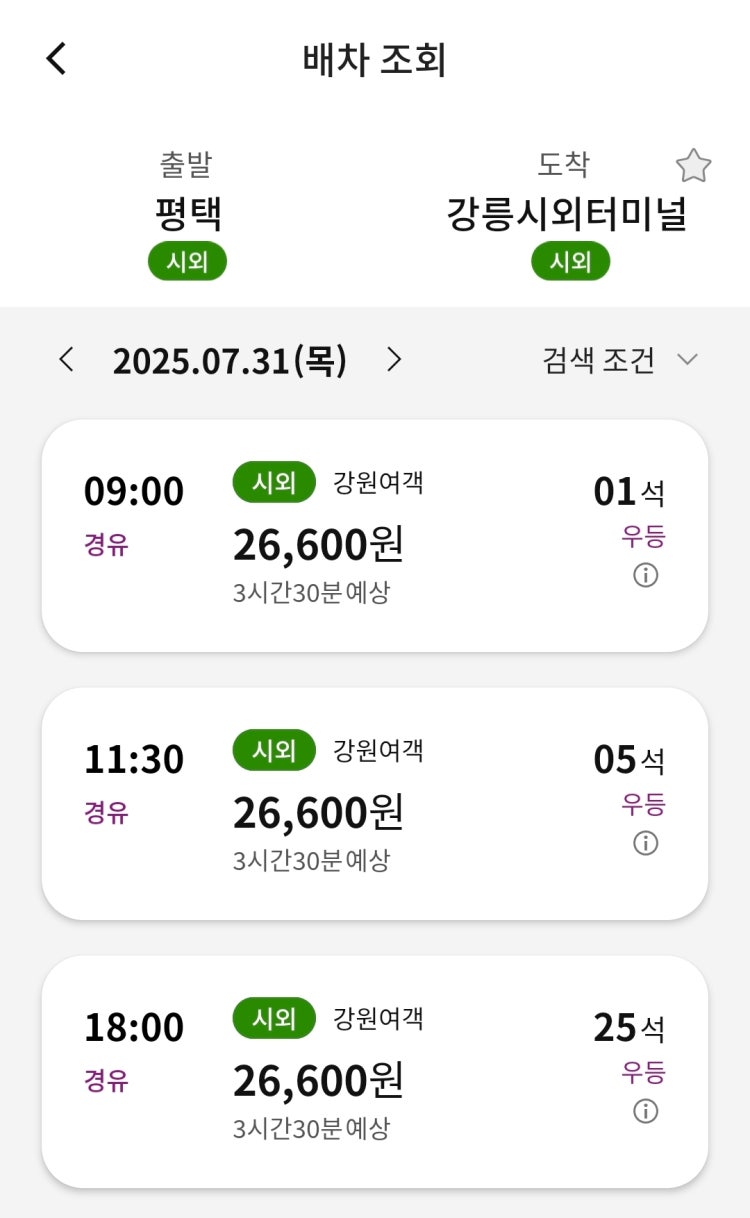Favorite this route with the star icon

[693, 166]
